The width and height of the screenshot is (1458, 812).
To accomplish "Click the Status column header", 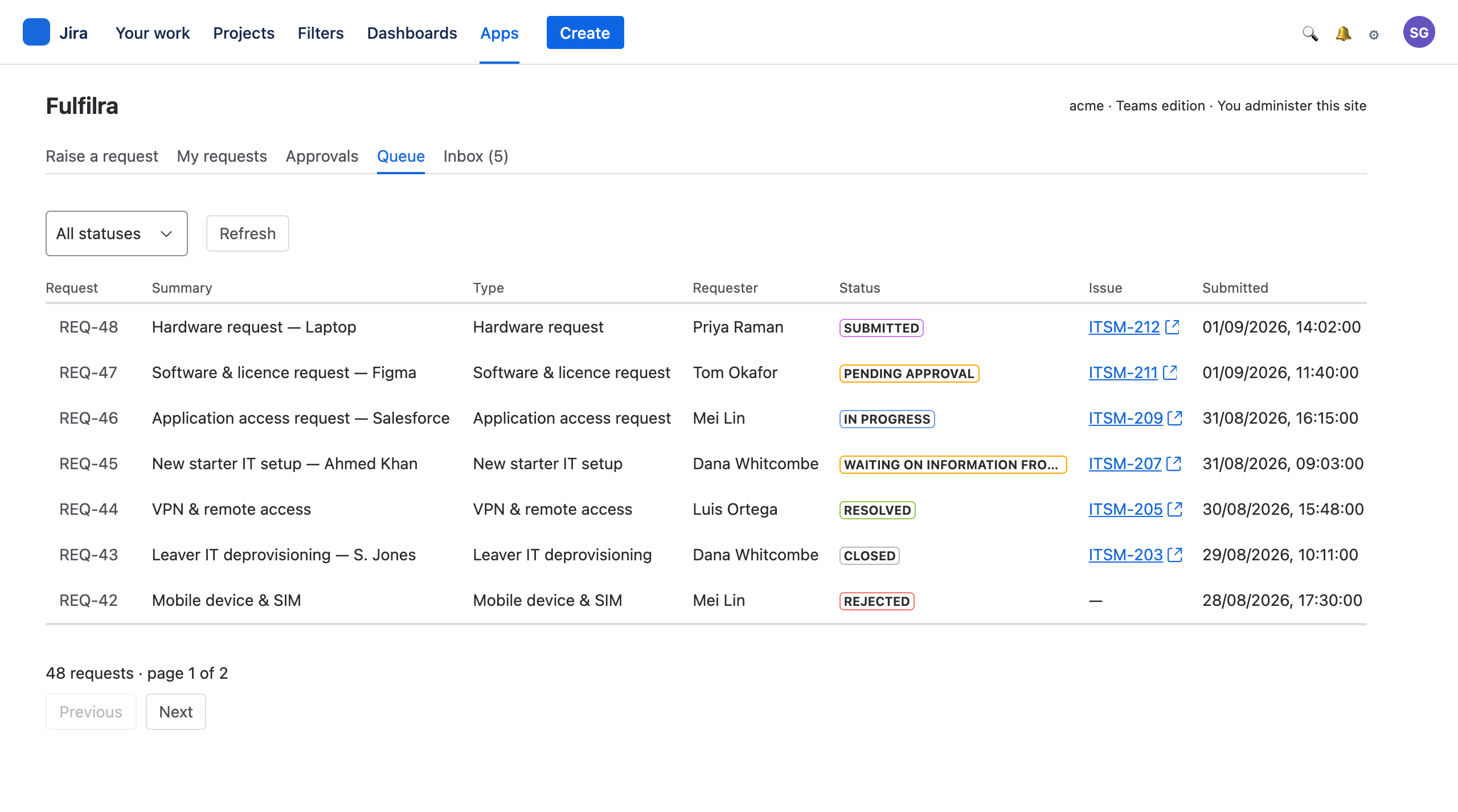I will tap(859, 288).
